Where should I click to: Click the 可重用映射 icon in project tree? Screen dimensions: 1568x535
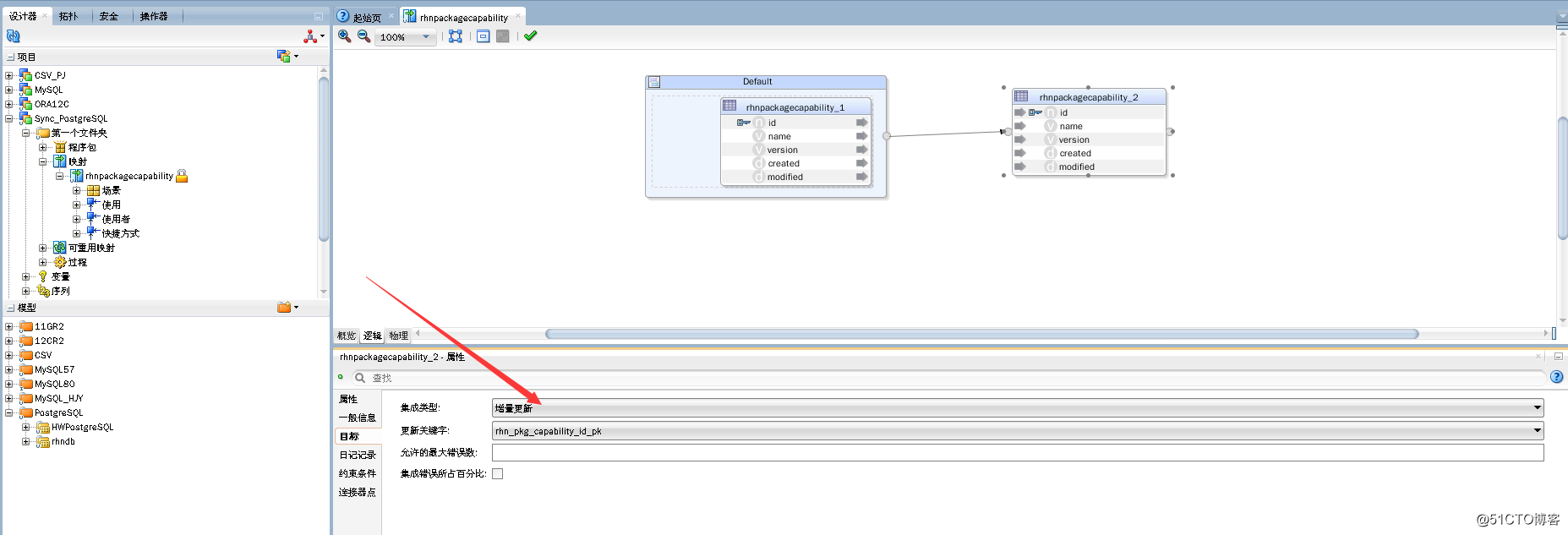pyautogui.click(x=59, y=248)
